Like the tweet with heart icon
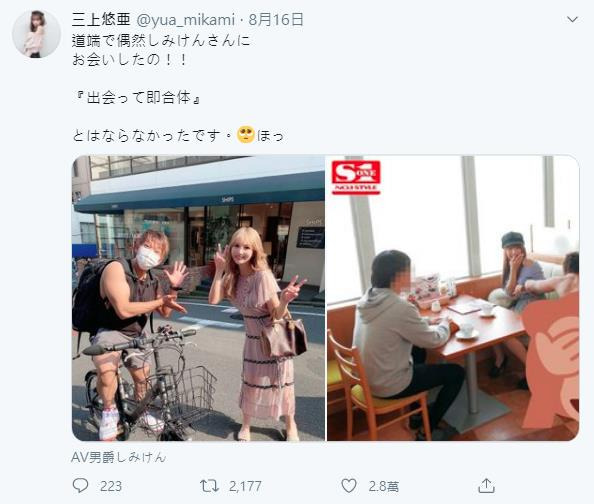 click(x=349, y=485)
